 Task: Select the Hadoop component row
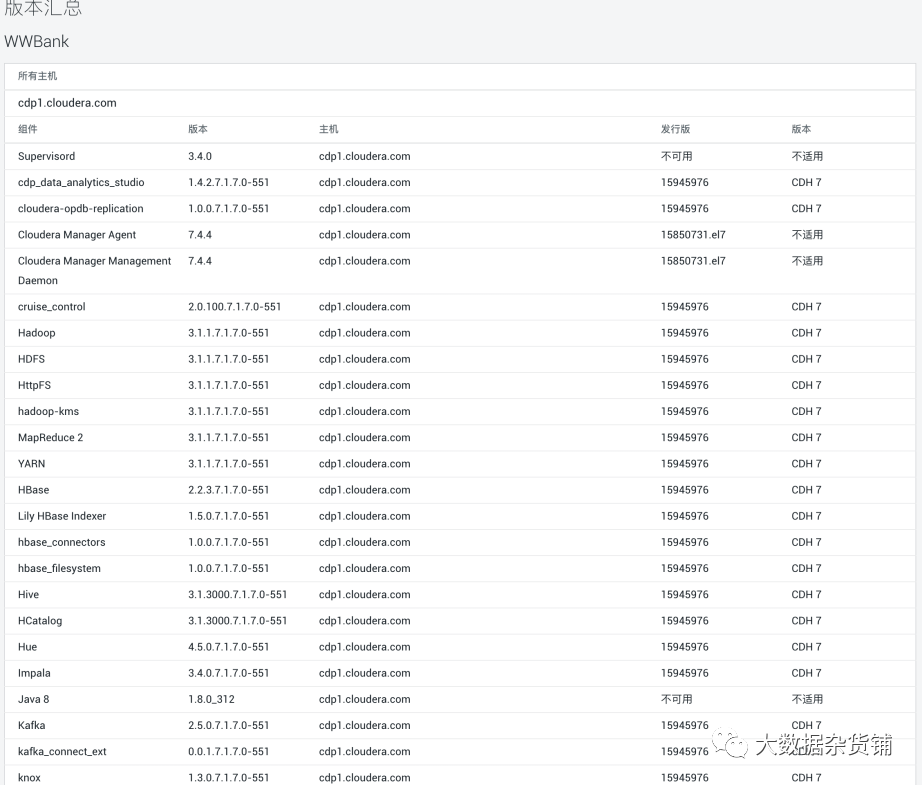[x=460, y=333]
